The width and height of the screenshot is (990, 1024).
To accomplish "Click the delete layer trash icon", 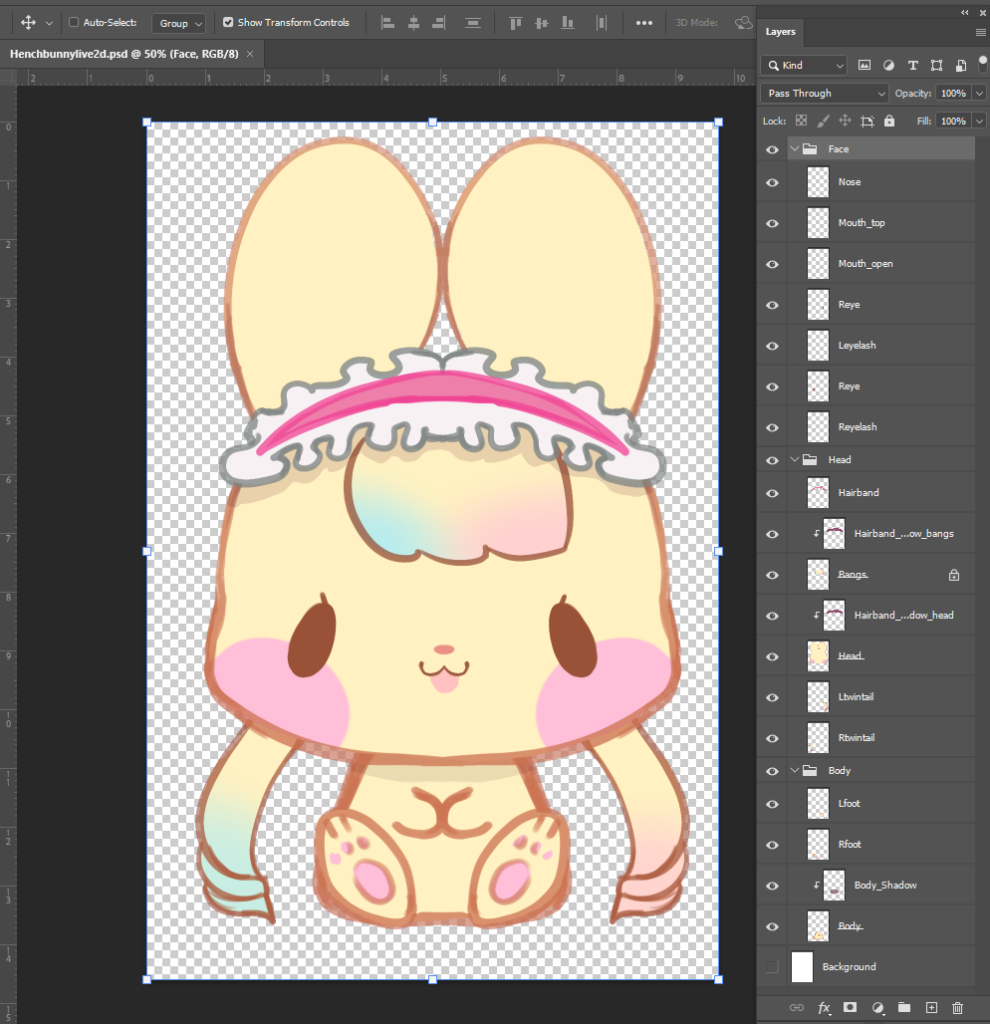I will (958, 1007).
